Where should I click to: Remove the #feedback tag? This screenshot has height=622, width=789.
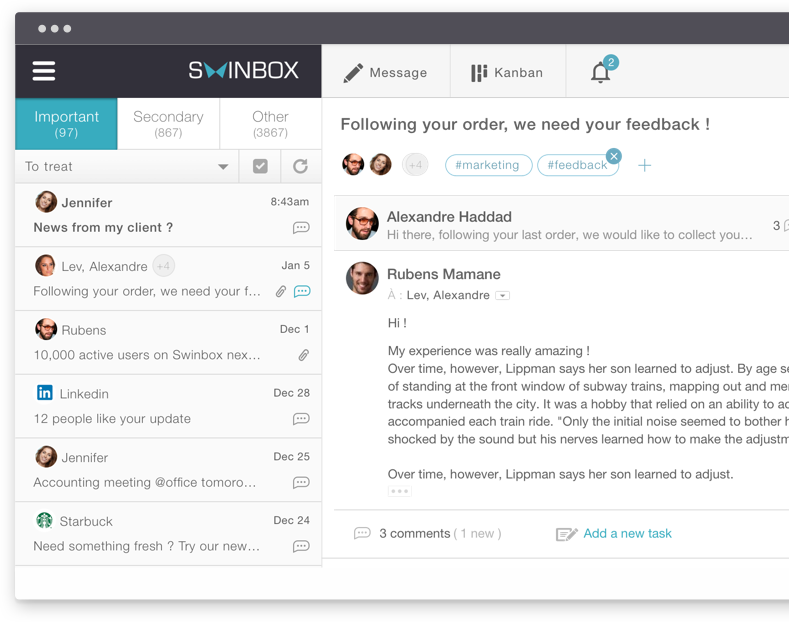(613, 156)
